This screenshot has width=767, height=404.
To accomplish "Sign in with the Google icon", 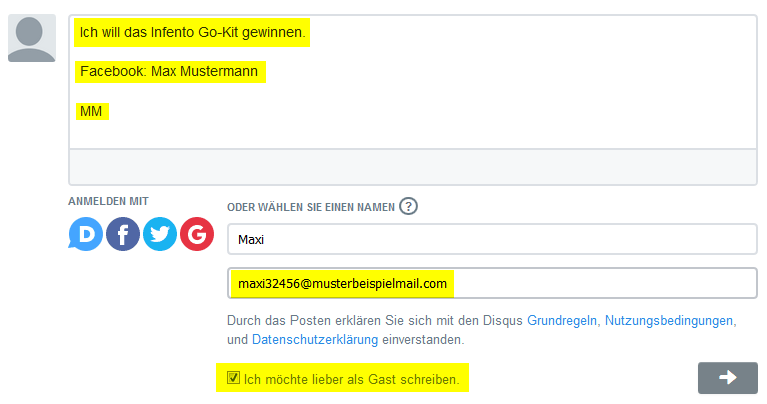I will click(197, 234).
